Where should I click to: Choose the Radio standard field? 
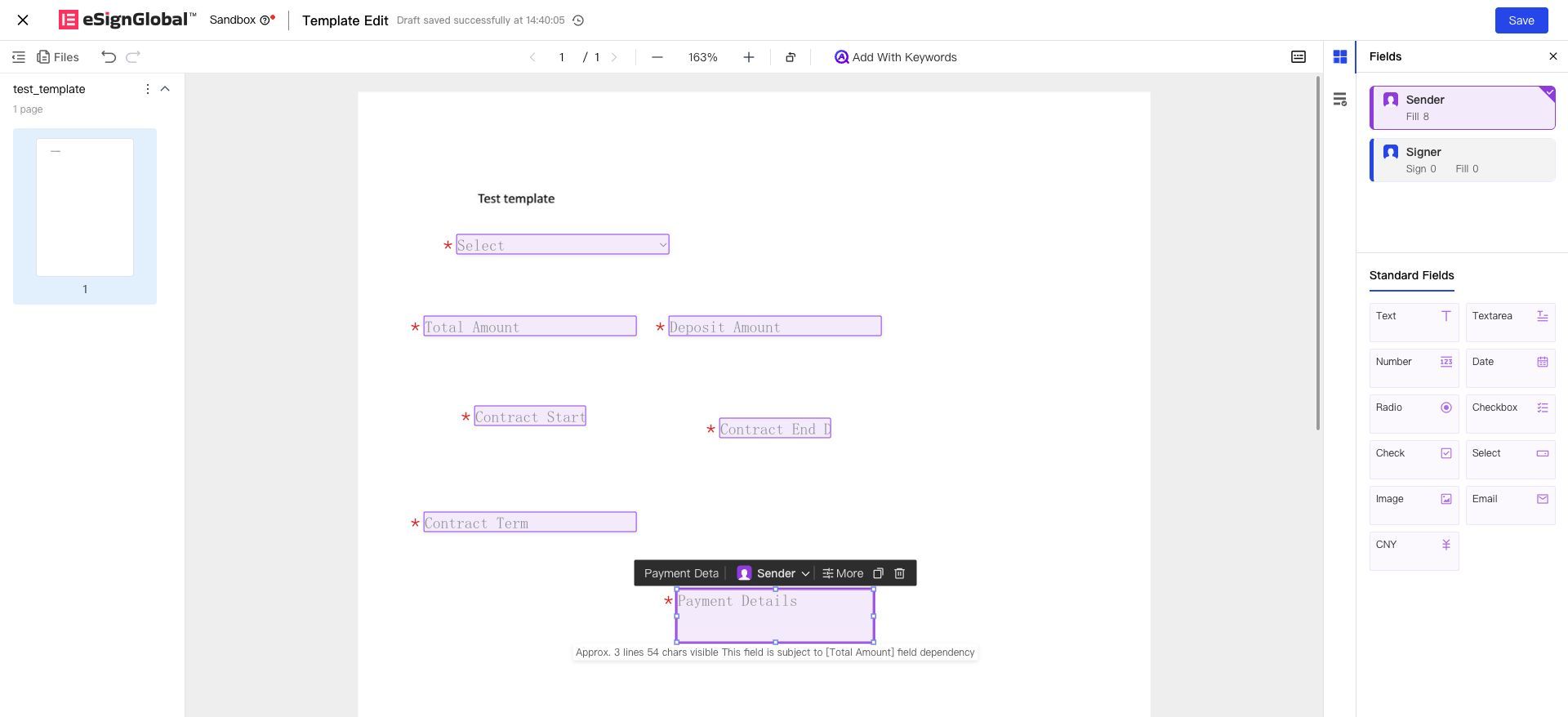pyautogui.click(x=1414, y=414)
